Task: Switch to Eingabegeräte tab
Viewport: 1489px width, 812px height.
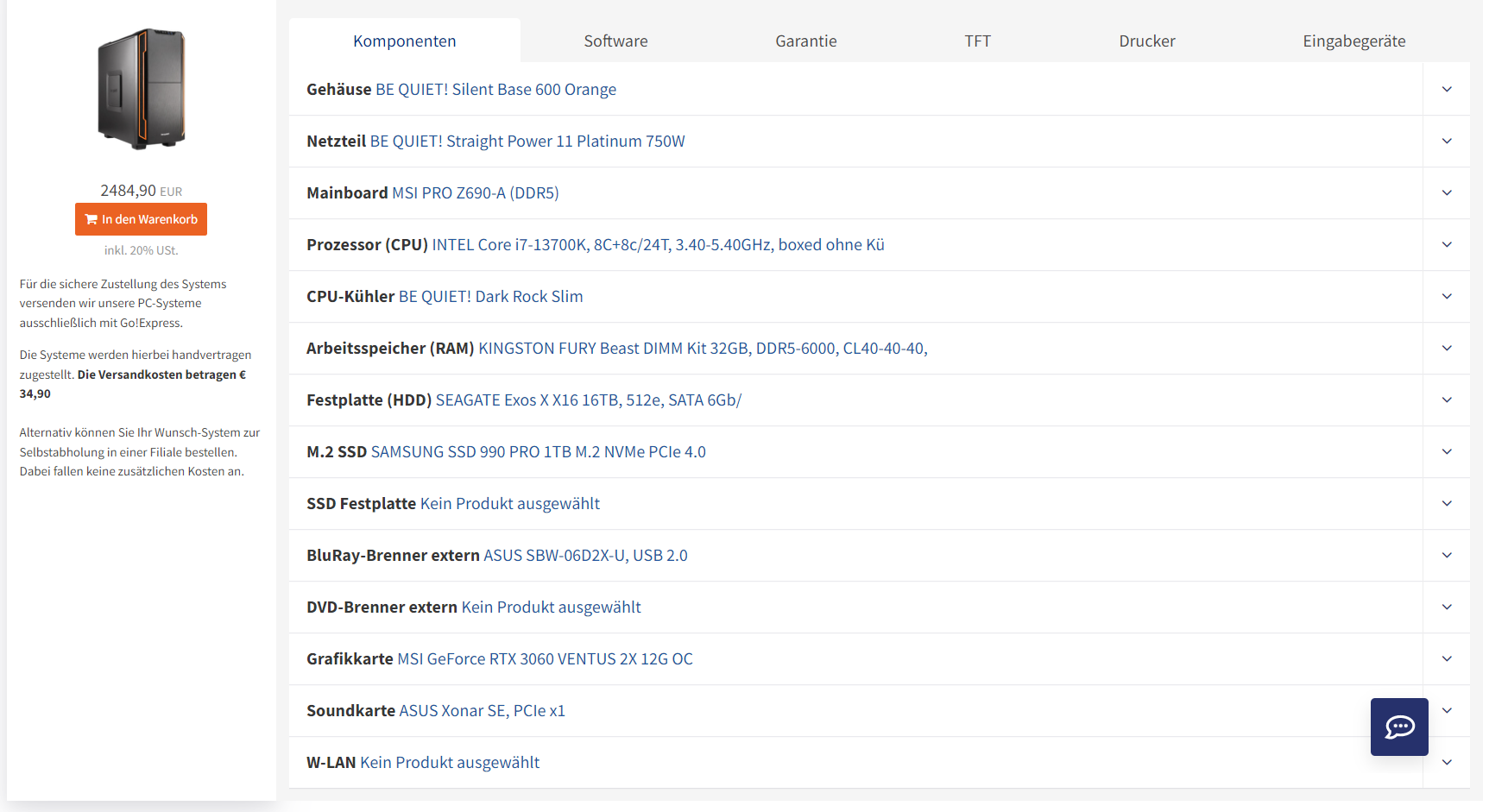Action: pyautogui.click(x=1354, y=41)
